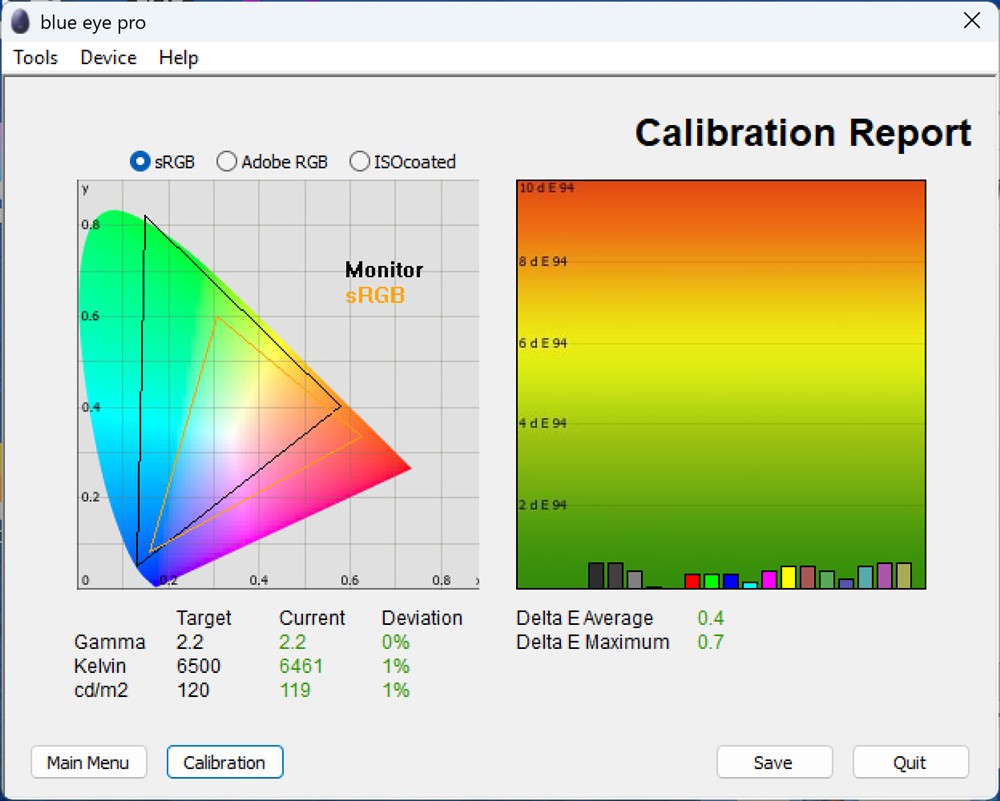Quit the blue eye pro application
Screen dimensions: 1000x801
pyautogui.click(x=910, y=762)
